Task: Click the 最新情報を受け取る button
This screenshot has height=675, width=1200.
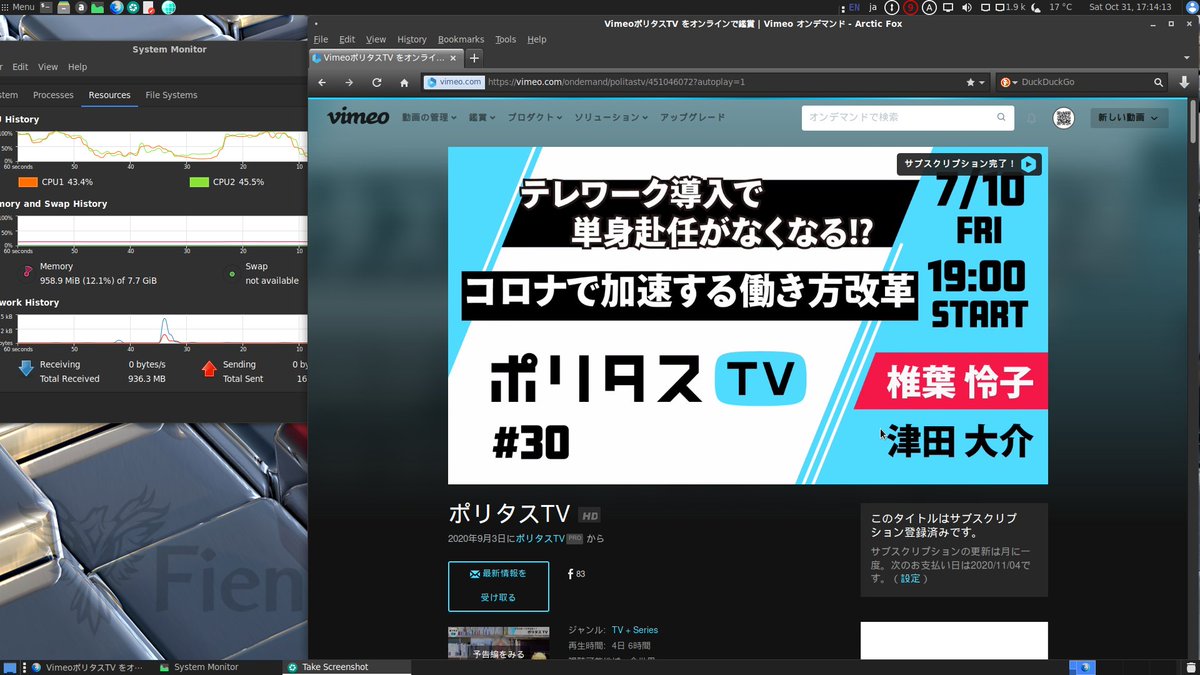Action: [x=498, y=585]
